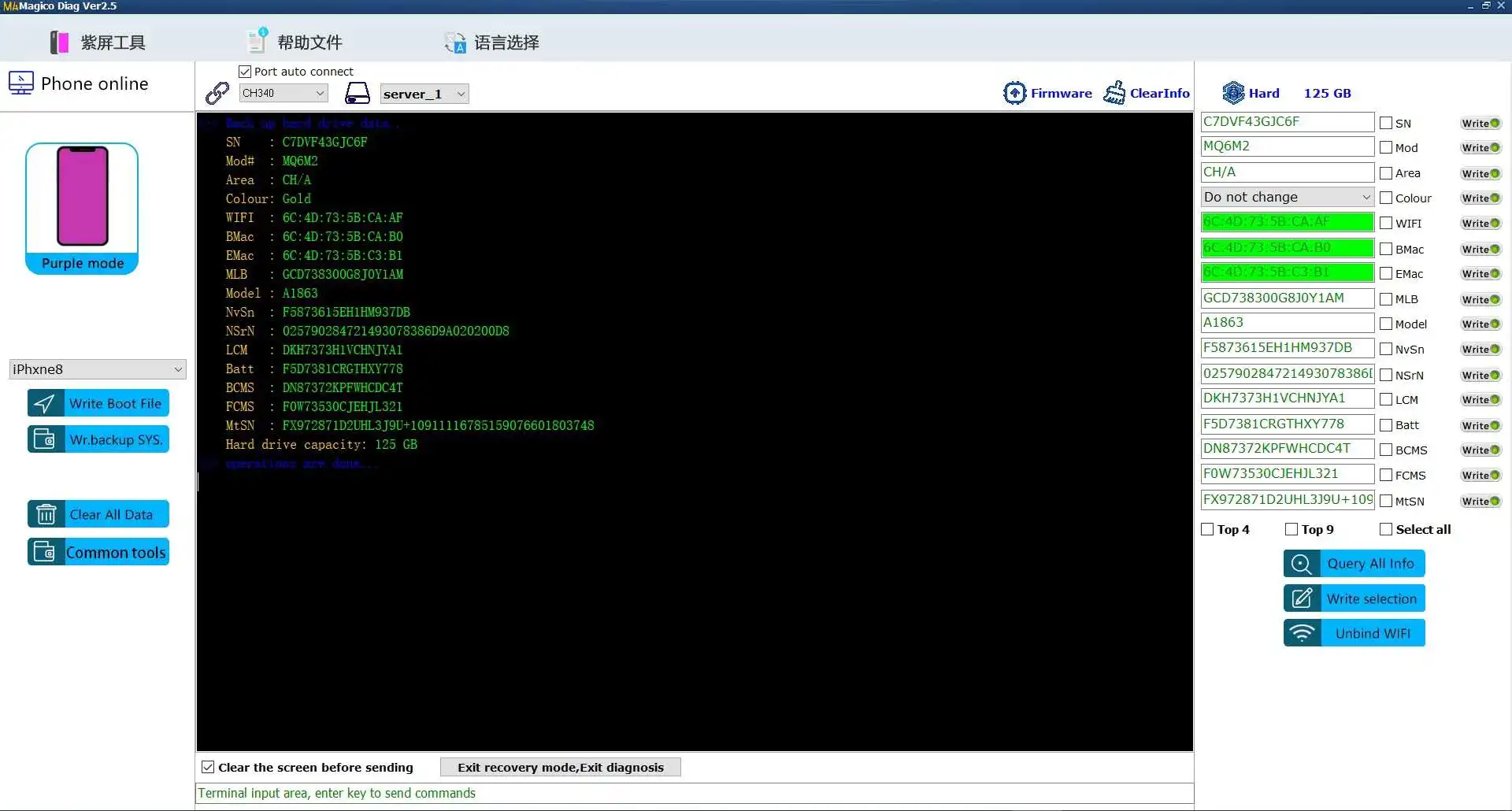Click the ClearInfo broom icon
This screenshot has height=811, width=1512.
click(x=1114, y=93)
